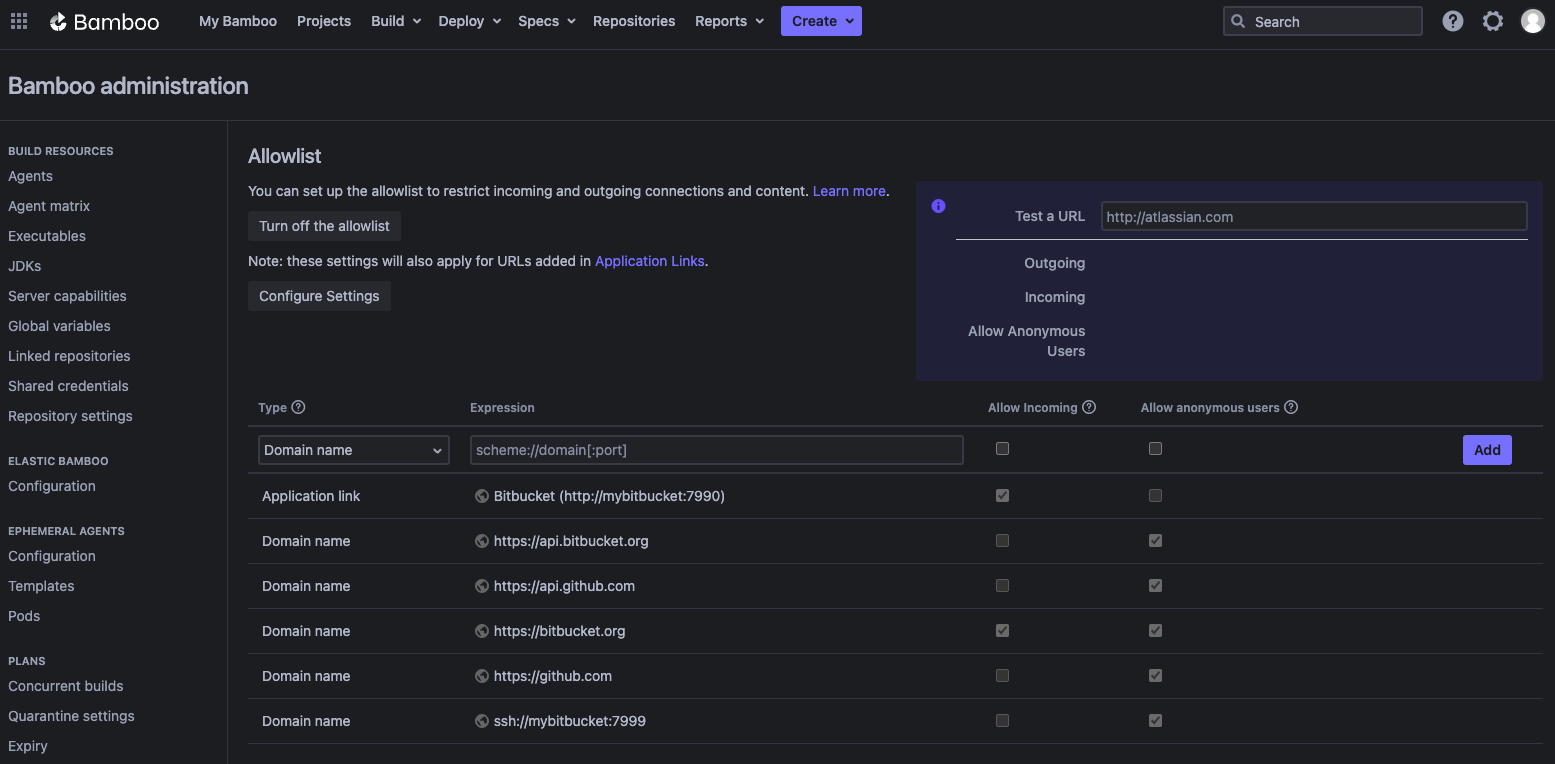Open the Create dropdown button
Viewport: 1555px width, 764px height.
[821, 21]
